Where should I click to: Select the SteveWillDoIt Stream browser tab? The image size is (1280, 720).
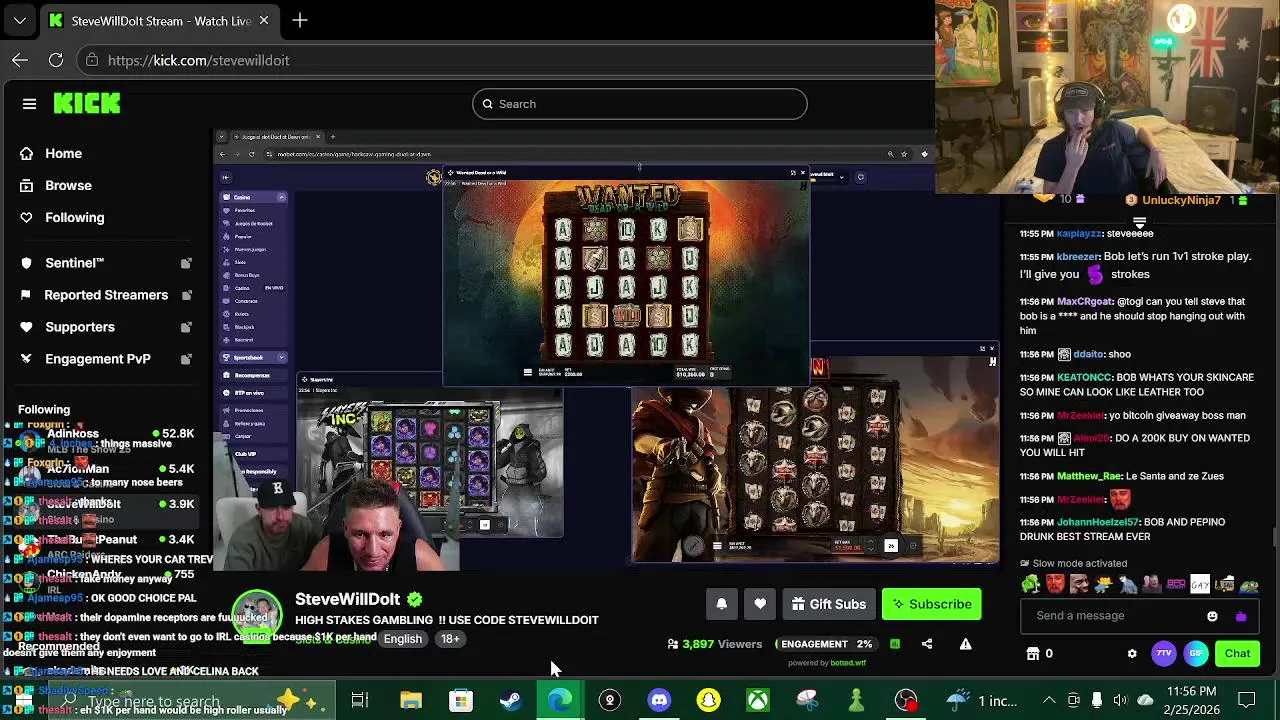pos(160,20)
